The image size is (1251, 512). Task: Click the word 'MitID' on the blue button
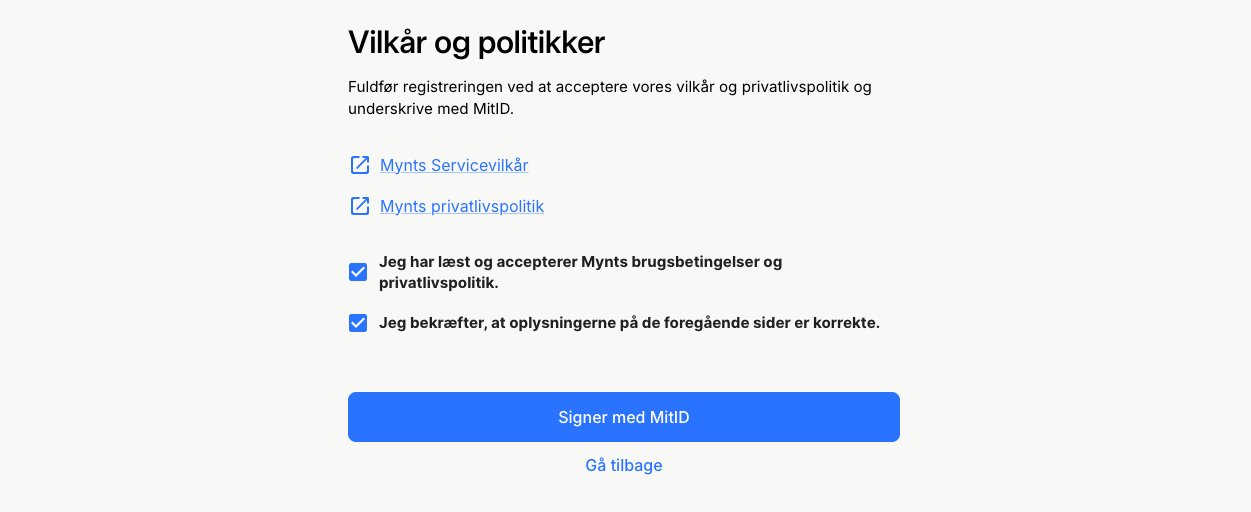669,417
